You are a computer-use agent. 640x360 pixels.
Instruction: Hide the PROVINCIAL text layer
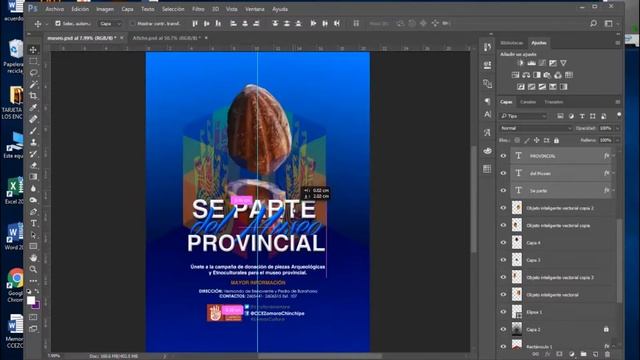[503, 156]
